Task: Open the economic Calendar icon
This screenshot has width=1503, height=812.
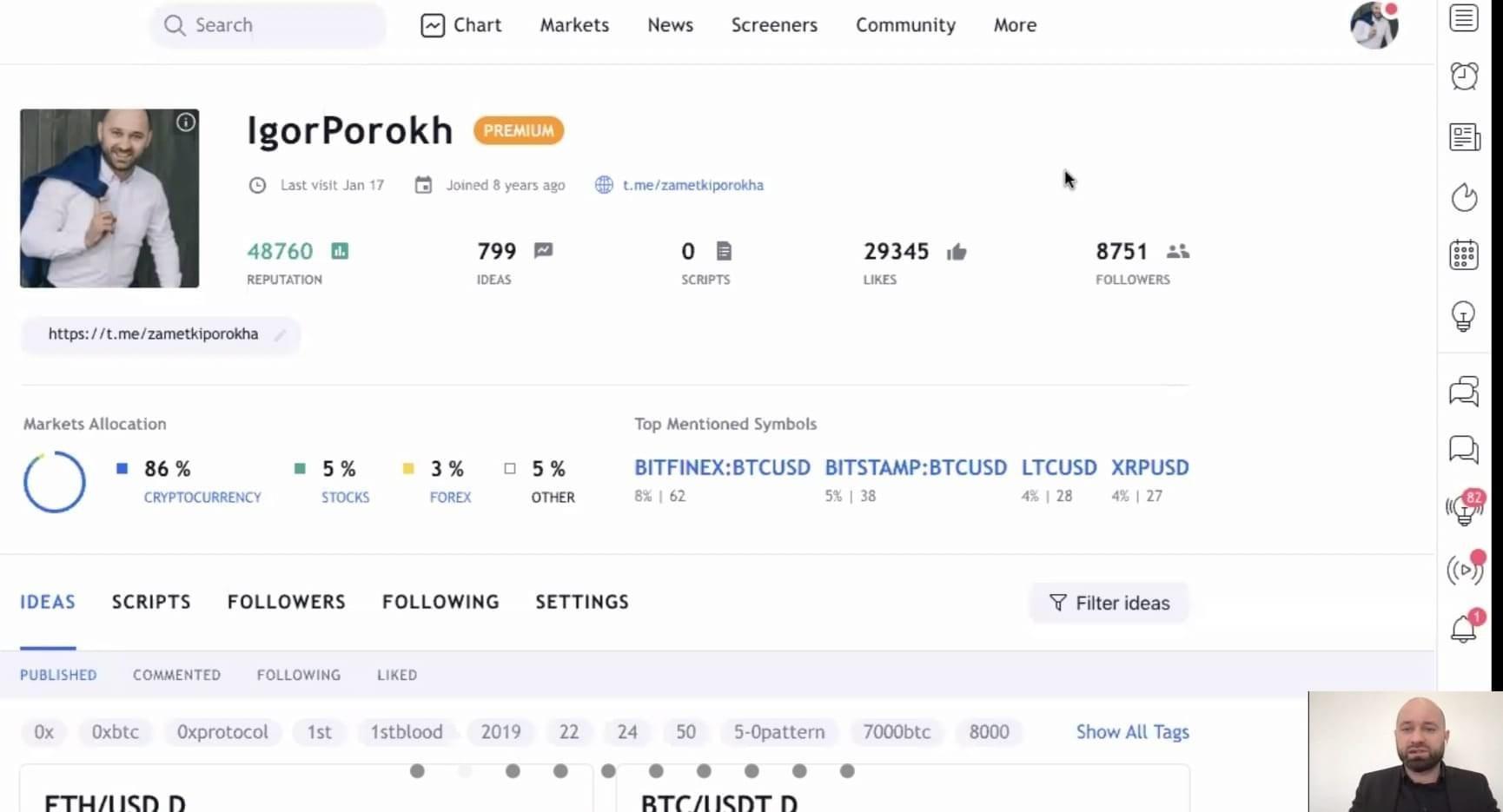Action: [1464, 254]
